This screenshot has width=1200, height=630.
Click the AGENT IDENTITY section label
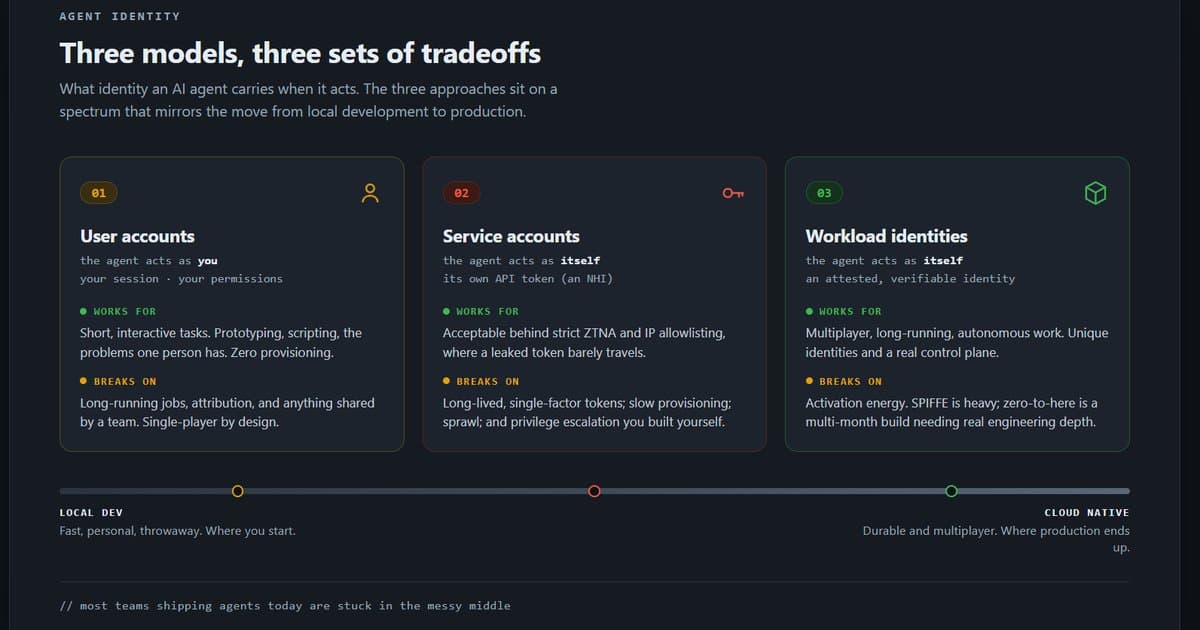pos(120,16)
